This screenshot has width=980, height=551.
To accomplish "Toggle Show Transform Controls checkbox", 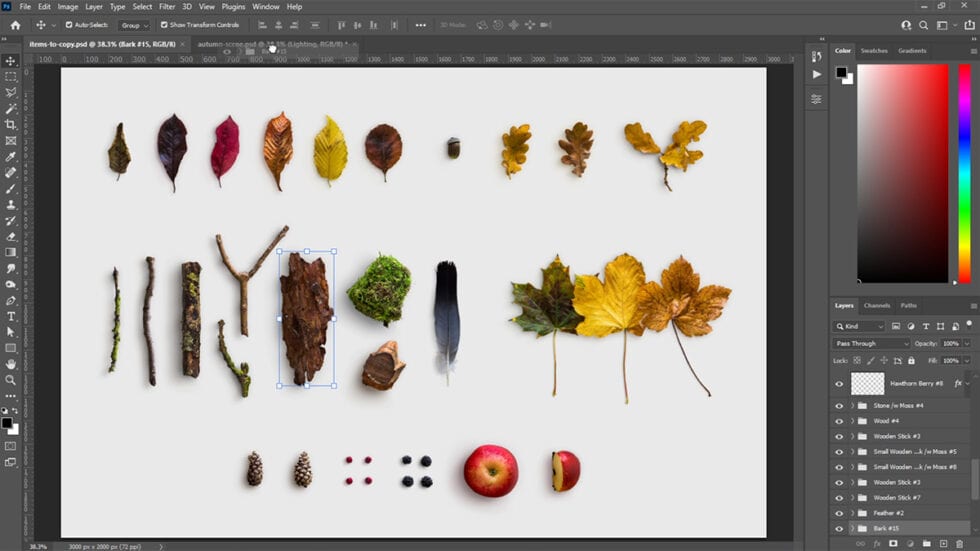I will click(164, 25).
